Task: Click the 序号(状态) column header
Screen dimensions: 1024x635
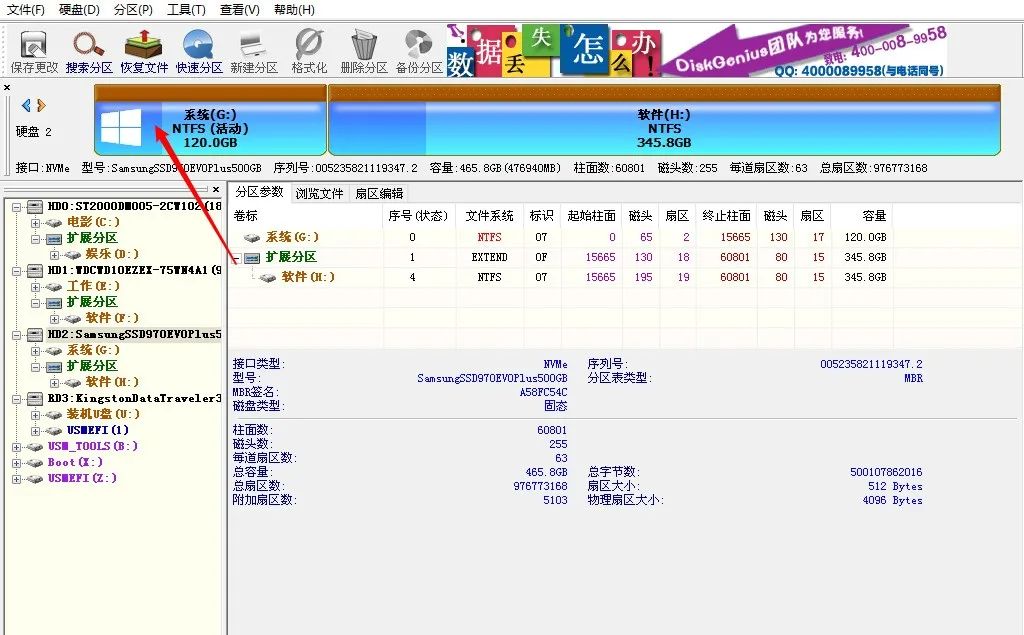Action: tap(419, 216)
